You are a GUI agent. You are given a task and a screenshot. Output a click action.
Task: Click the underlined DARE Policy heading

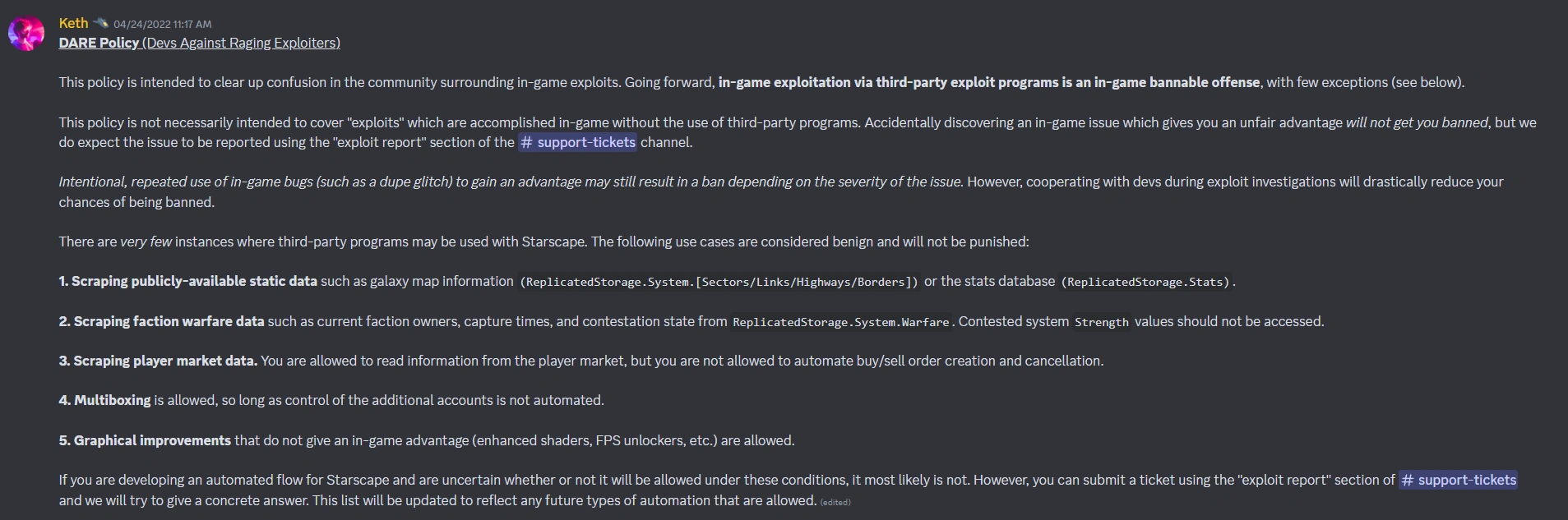coord(99,43)
